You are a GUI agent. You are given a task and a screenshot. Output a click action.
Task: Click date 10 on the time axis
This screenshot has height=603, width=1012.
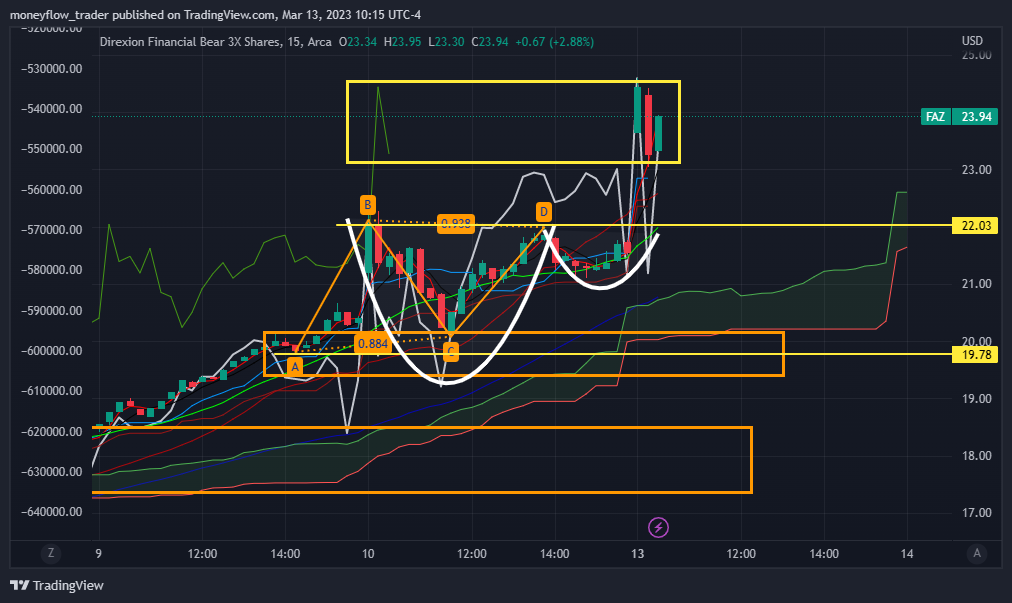click(368, 554)
